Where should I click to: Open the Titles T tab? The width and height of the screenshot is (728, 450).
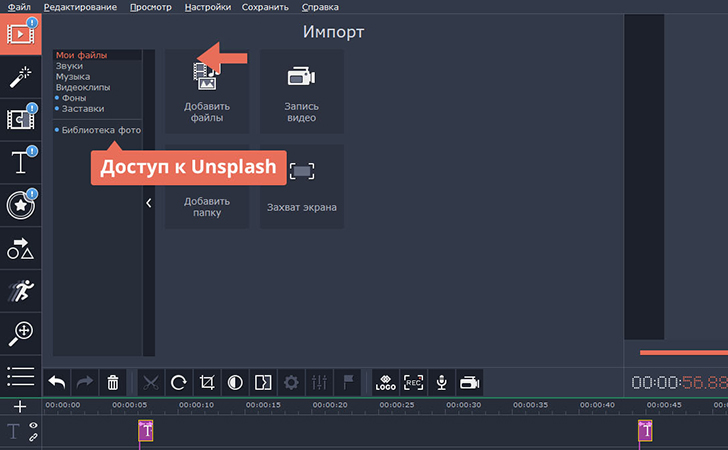(20, 163)
